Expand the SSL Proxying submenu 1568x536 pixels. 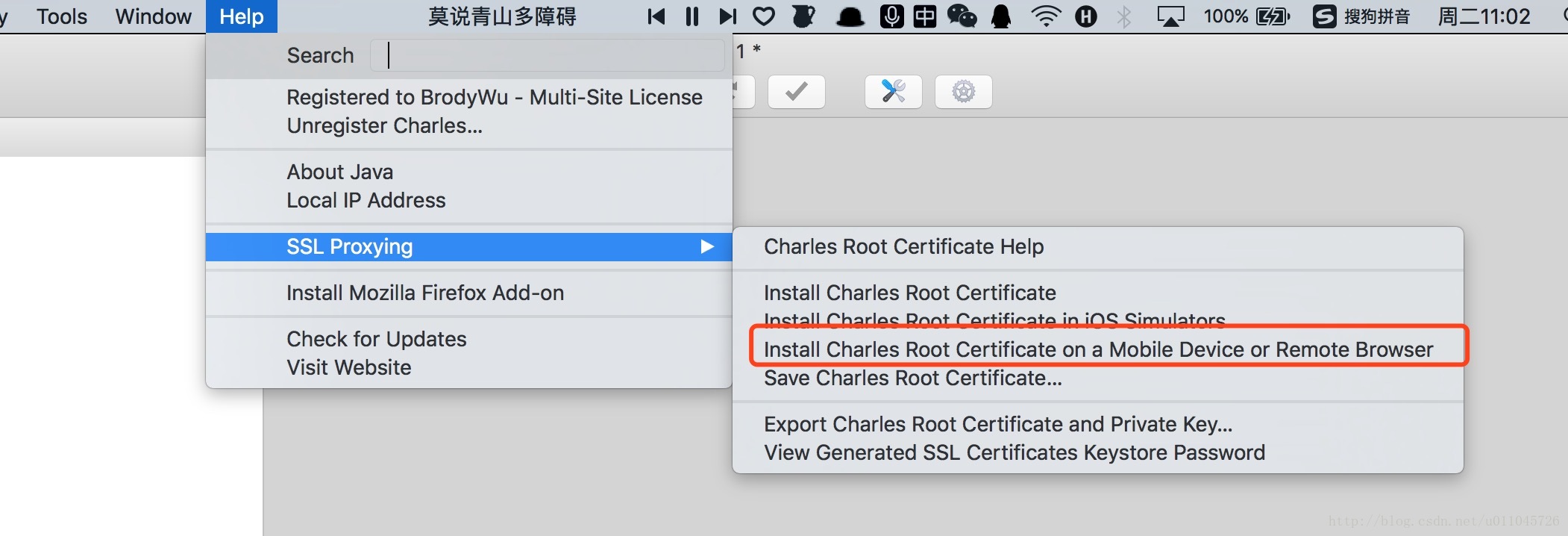click(469, 247)
